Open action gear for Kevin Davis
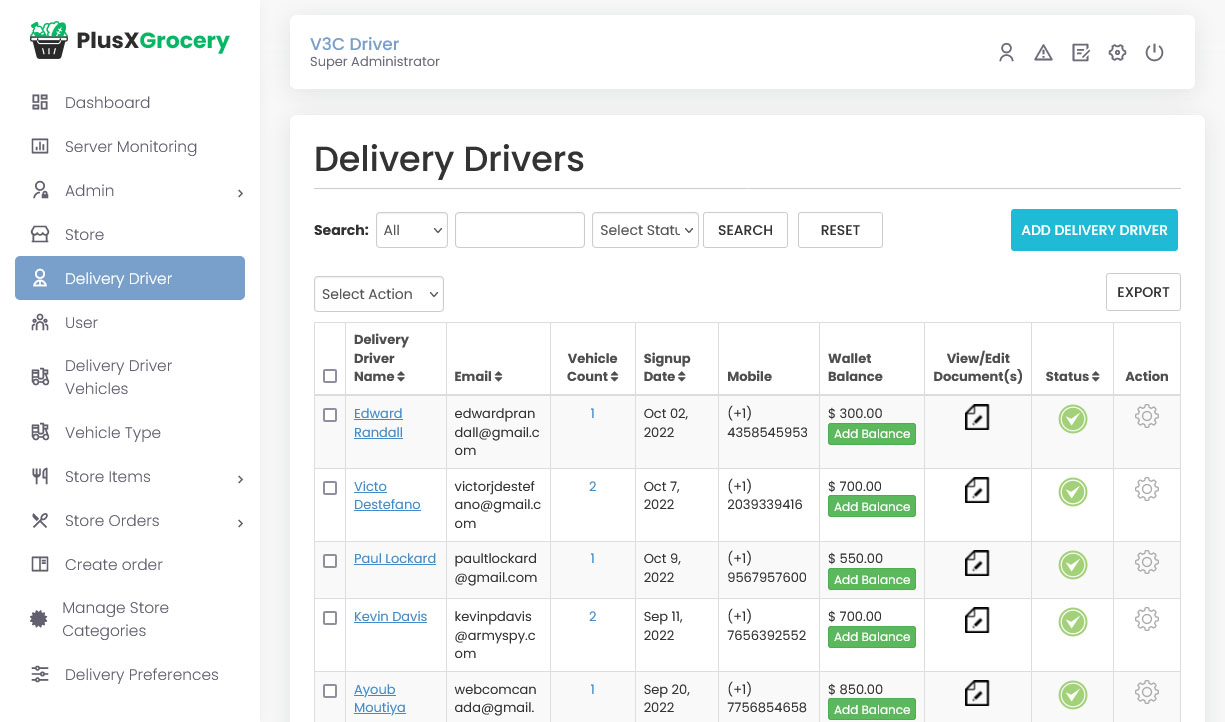1225x722 pixels. click(1147, 619)
